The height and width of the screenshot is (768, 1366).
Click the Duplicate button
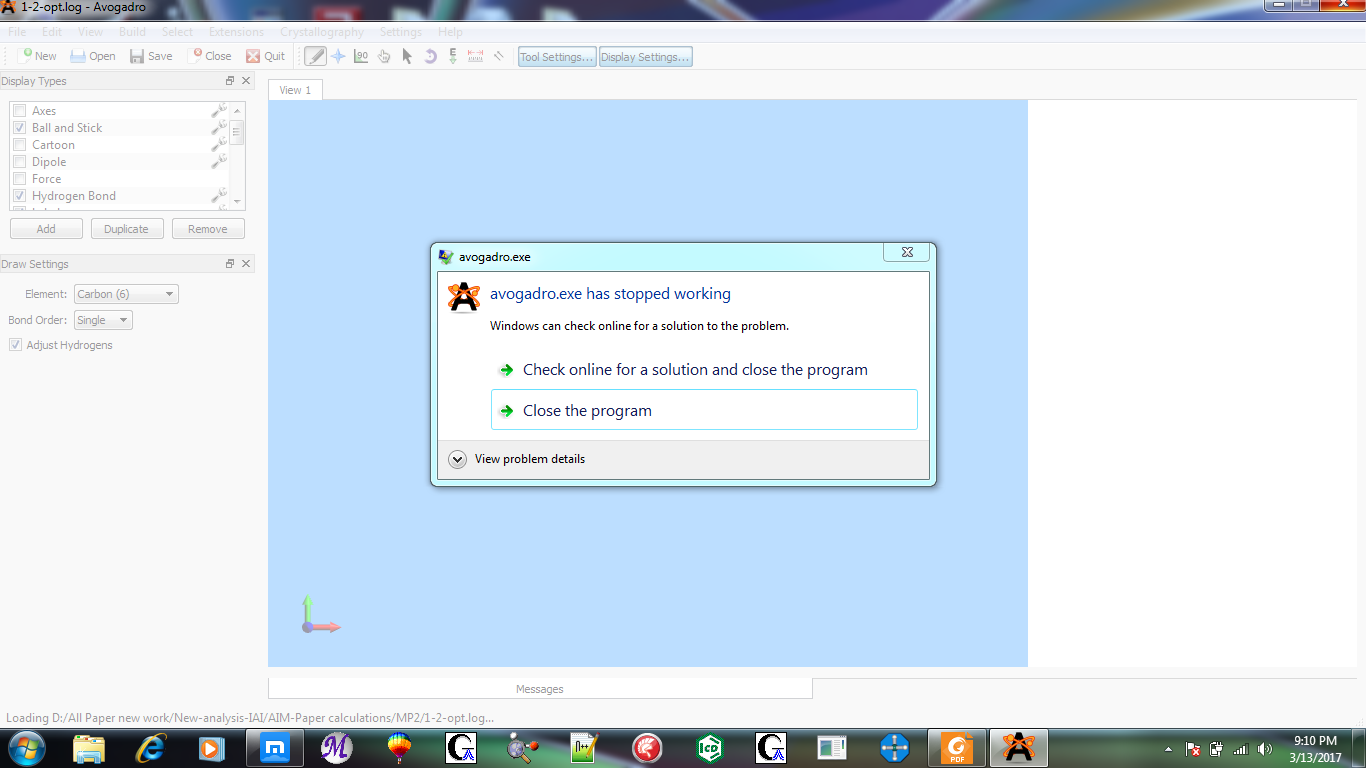point(127,229)
